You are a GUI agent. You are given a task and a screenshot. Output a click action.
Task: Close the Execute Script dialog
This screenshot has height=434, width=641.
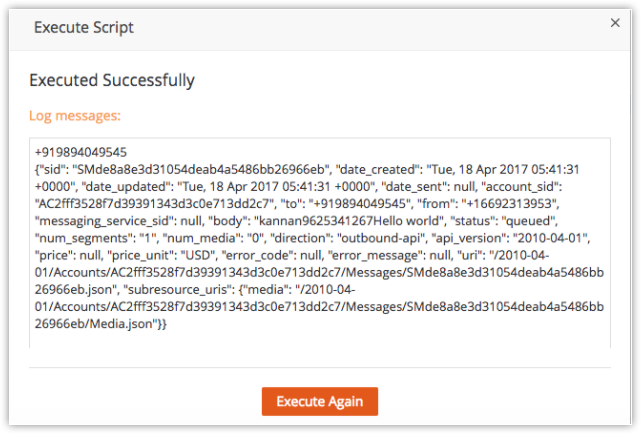pyautogui.click(x=615, y=23)
